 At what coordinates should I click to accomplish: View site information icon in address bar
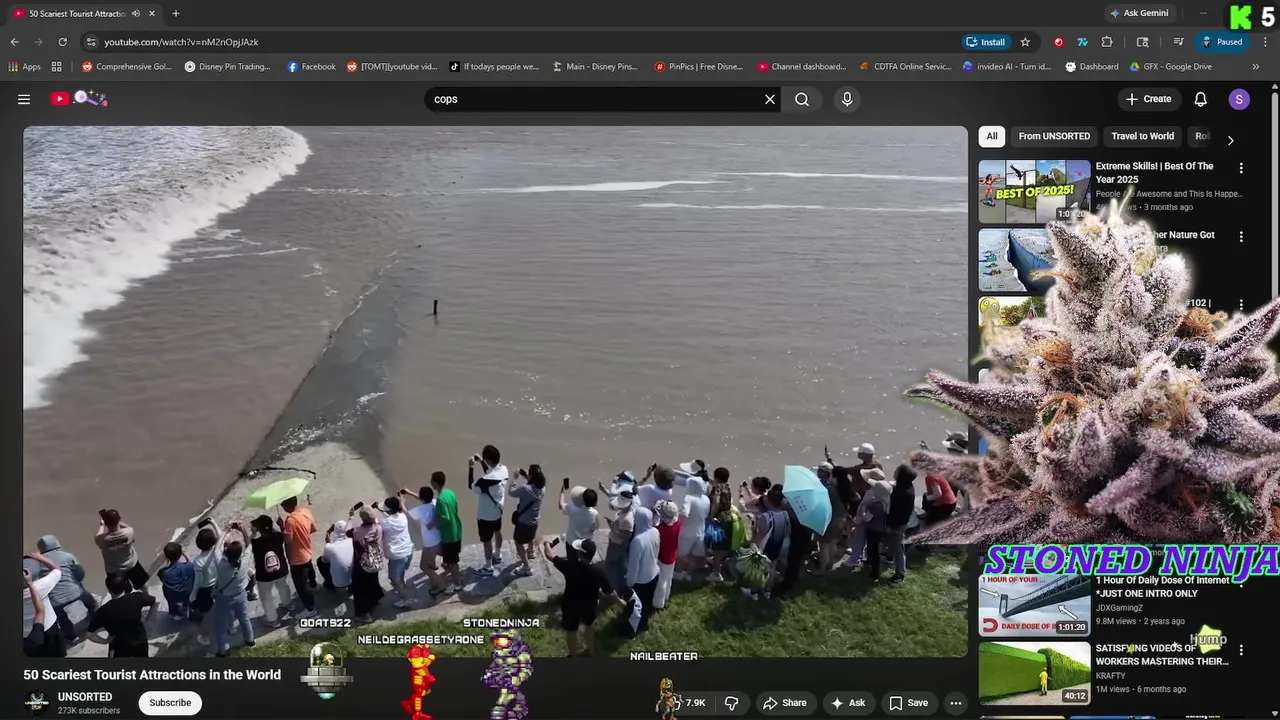pos(91,42)
